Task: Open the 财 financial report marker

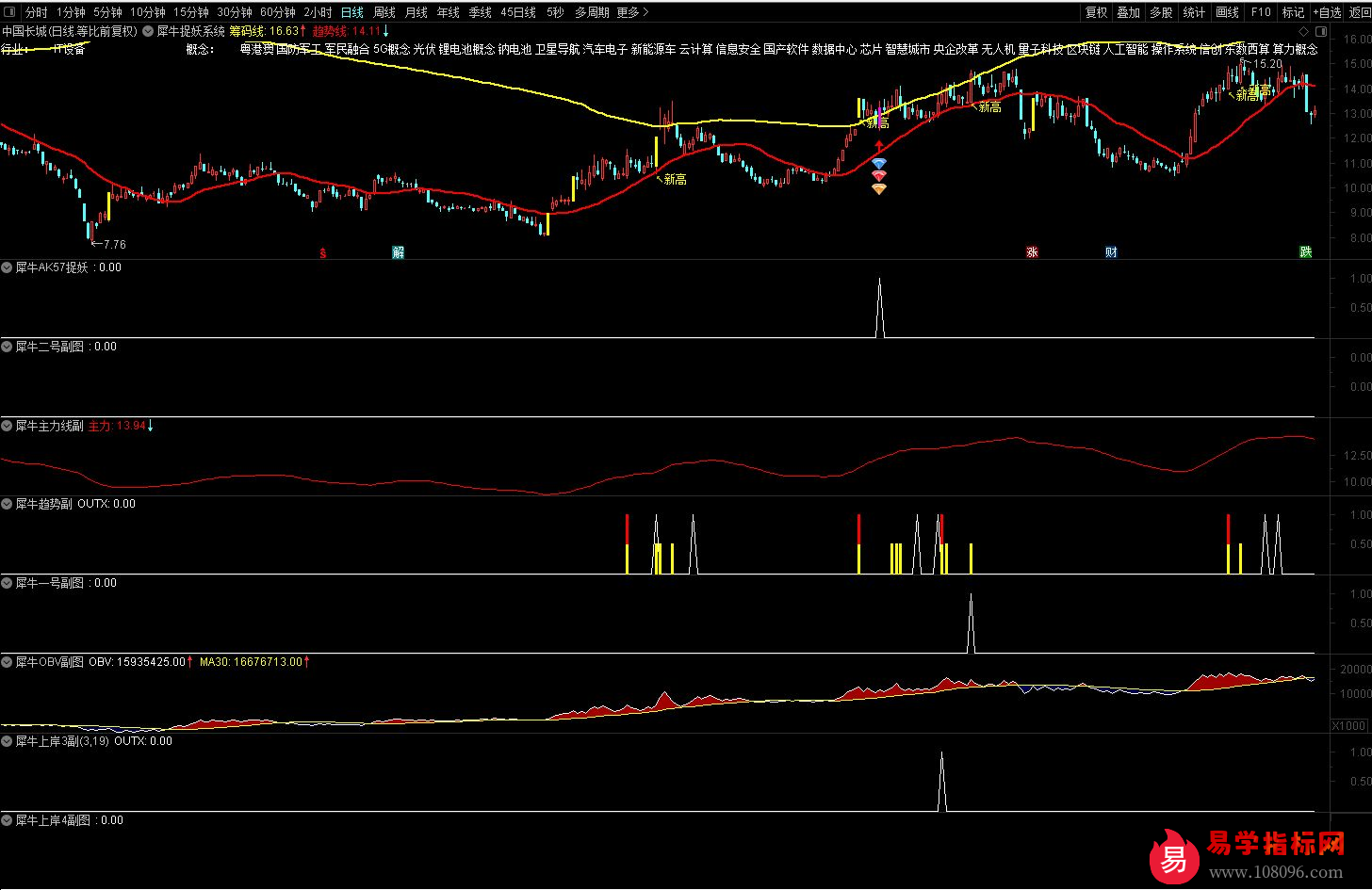Action: 1111,252
